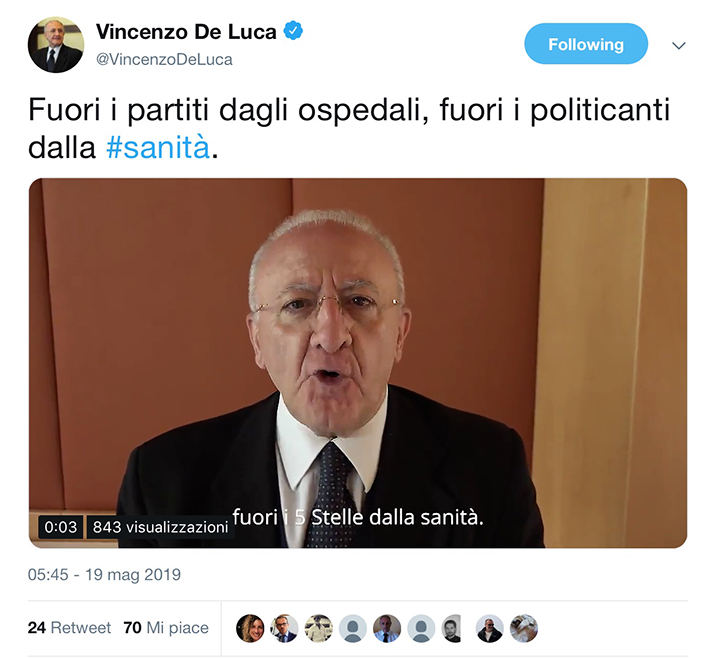This screenshot has height=658, width=709.
Task: Open first default gray silhouette avatar
Action: (353, 628)
